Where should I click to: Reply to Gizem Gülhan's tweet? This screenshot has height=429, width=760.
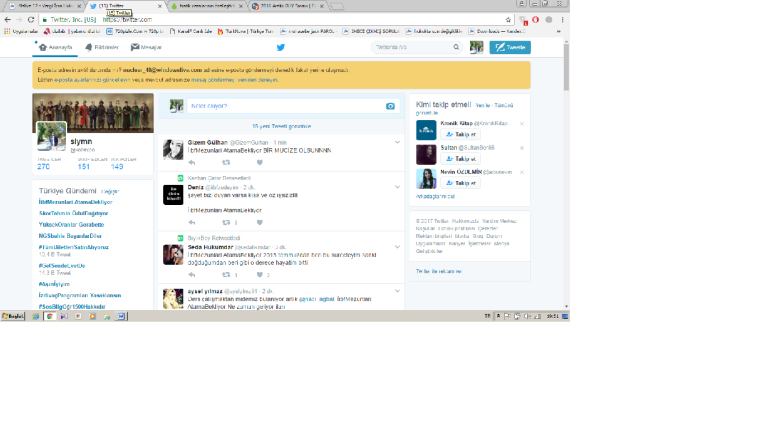click(x=192, y=163)
